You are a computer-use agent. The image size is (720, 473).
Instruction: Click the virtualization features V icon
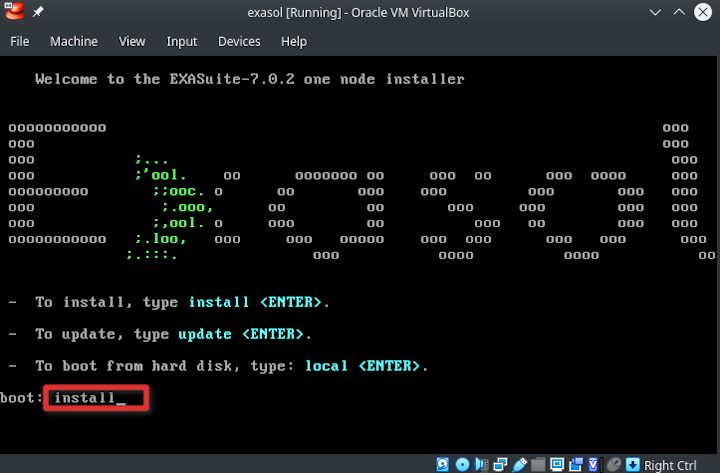(593, 464)
